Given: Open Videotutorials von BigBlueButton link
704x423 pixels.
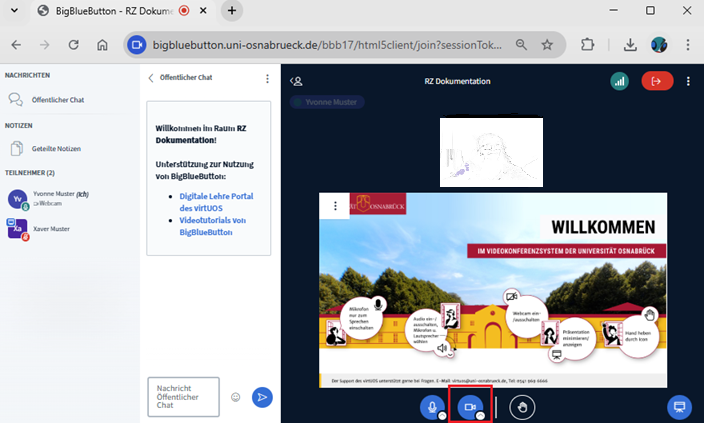Looking at the screenshot, I should click(212, 226).
